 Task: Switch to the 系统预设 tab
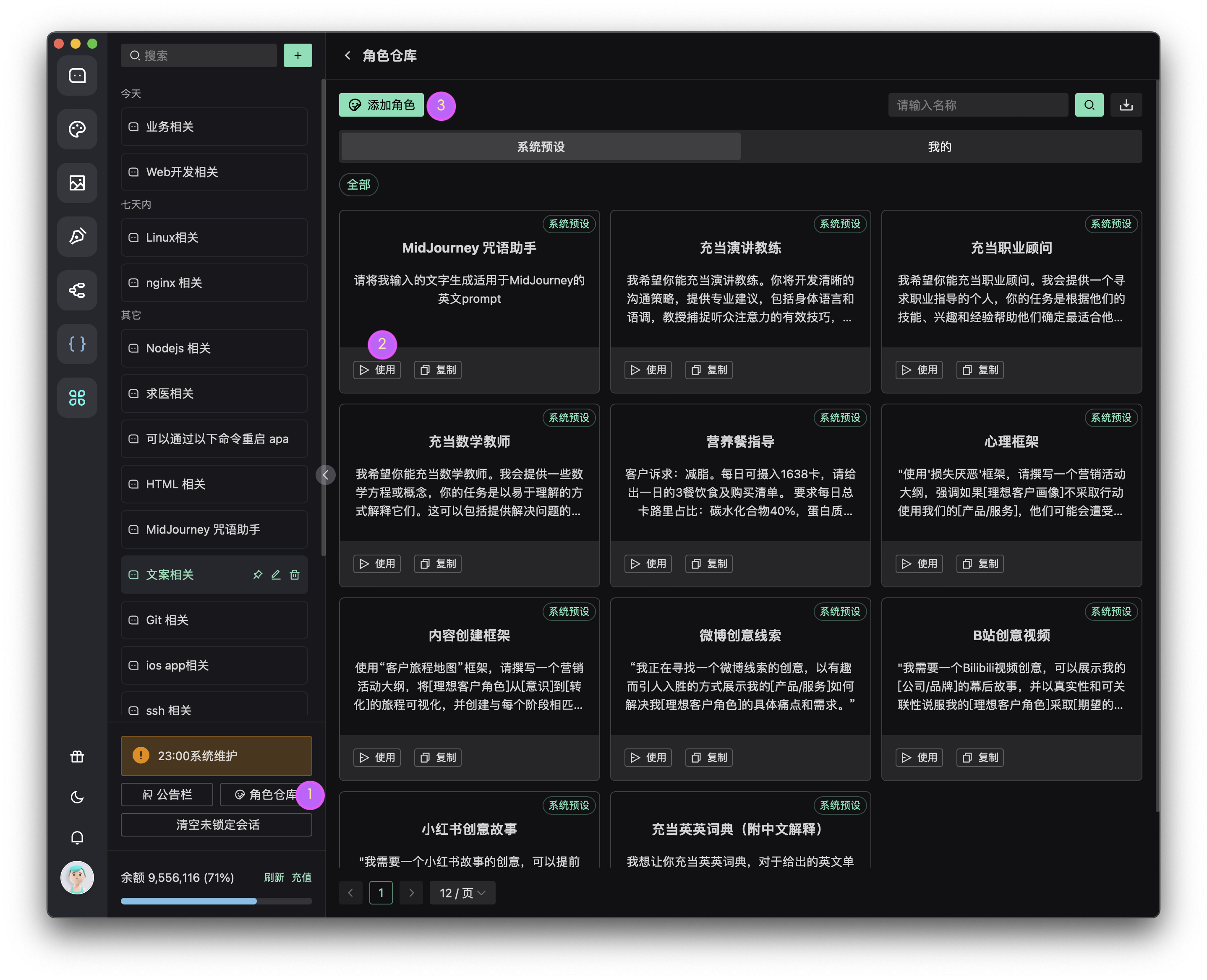pyautogui.click(x=541, y=147)
